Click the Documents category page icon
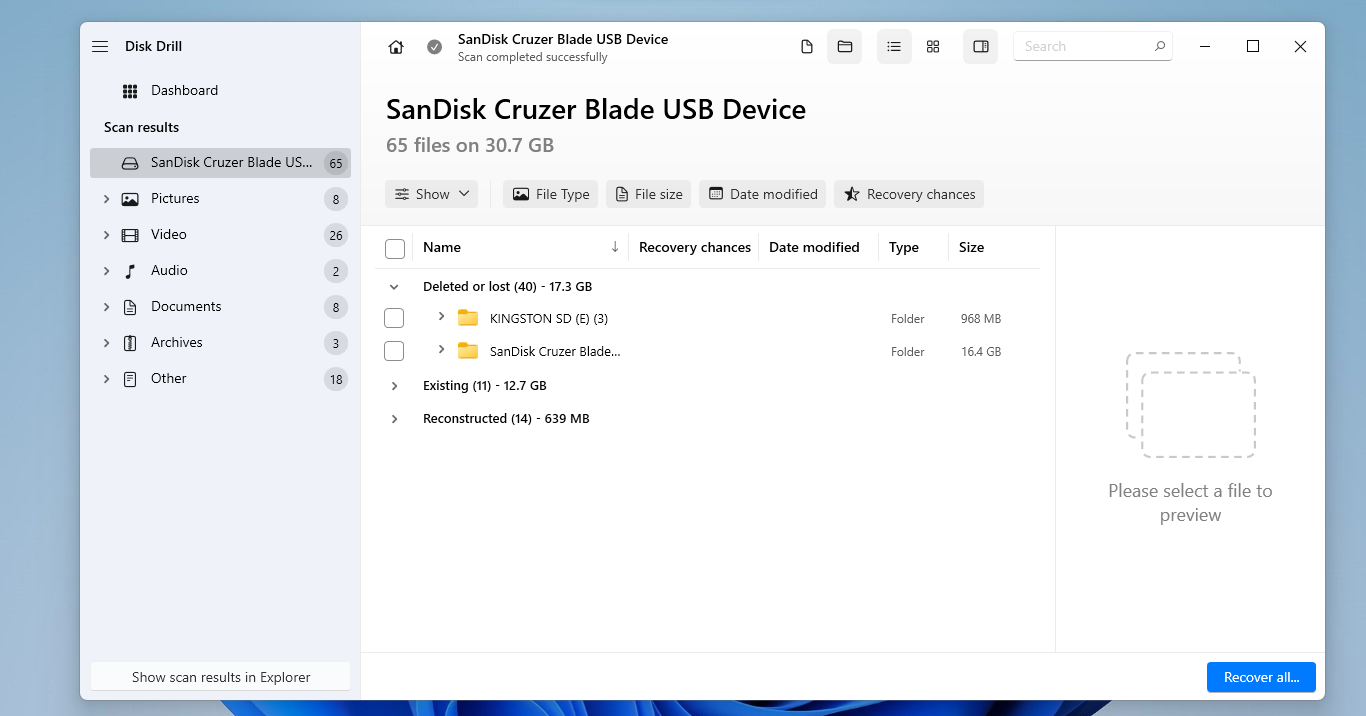Image resolution: width=1366 pixels, height=716 pixels. pyautogui.click(x=130, y=307)
